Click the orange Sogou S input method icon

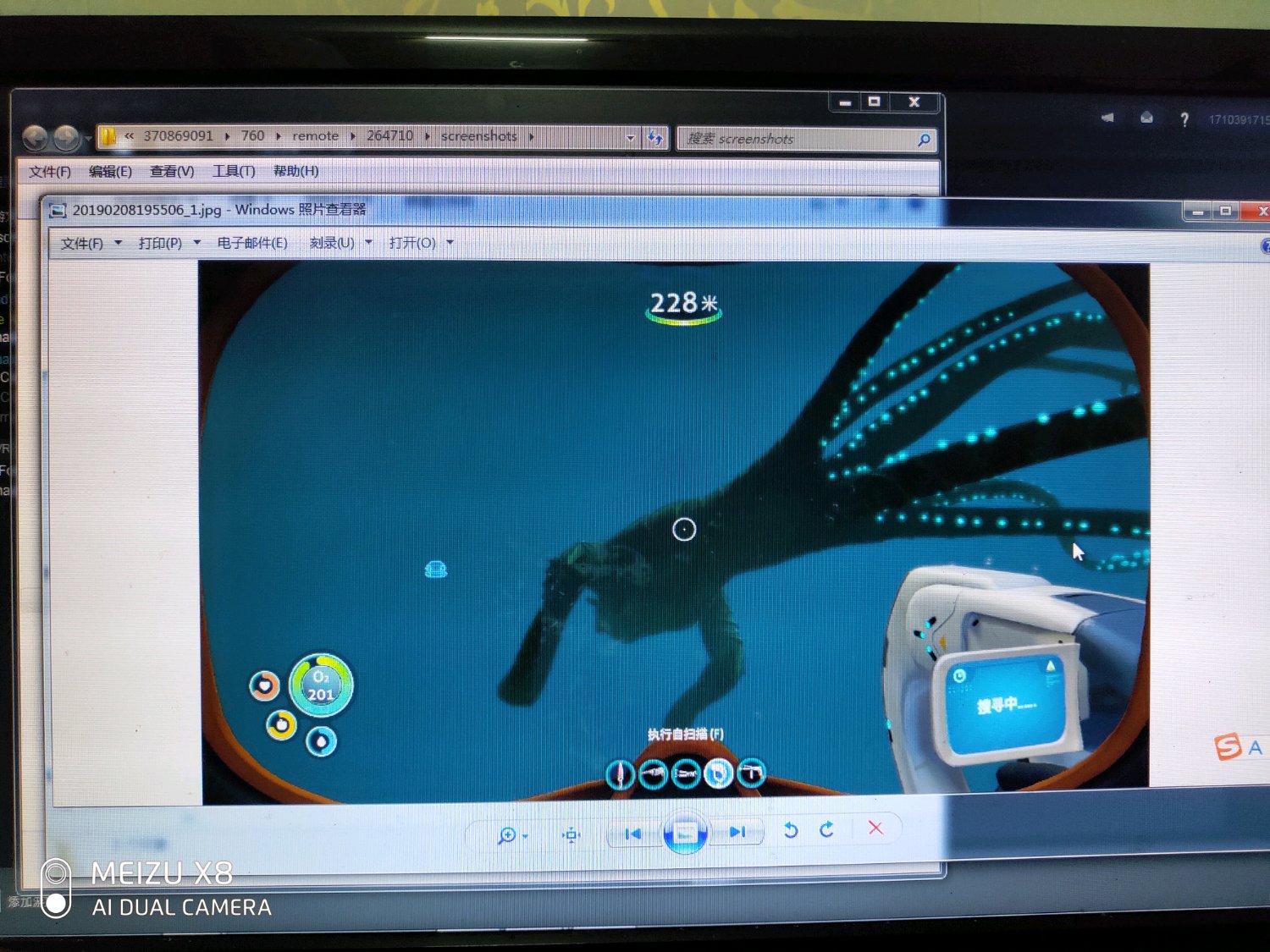(1228, 747)
